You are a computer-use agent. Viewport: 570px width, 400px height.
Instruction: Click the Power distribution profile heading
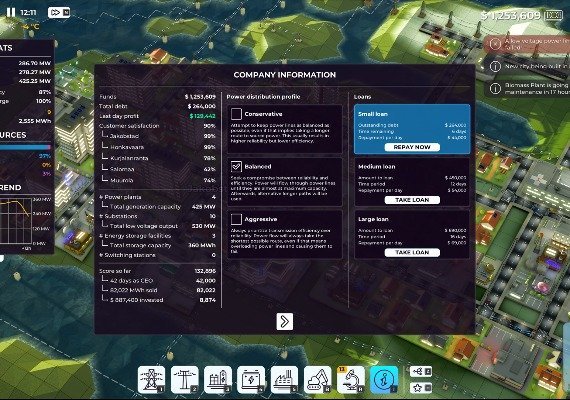[263, 97]
